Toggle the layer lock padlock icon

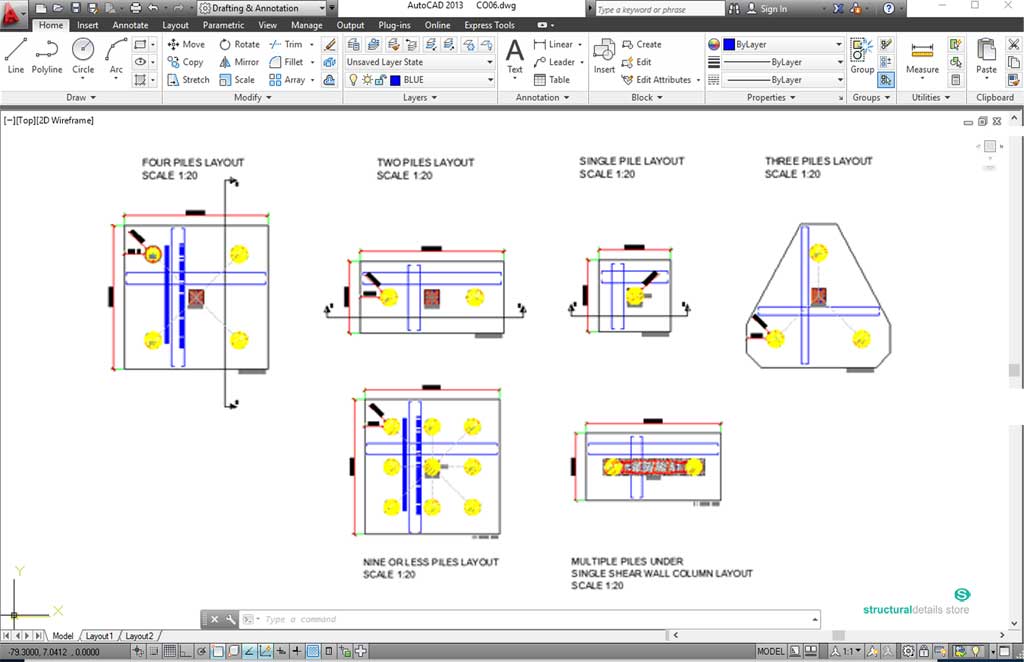point(381,80)
